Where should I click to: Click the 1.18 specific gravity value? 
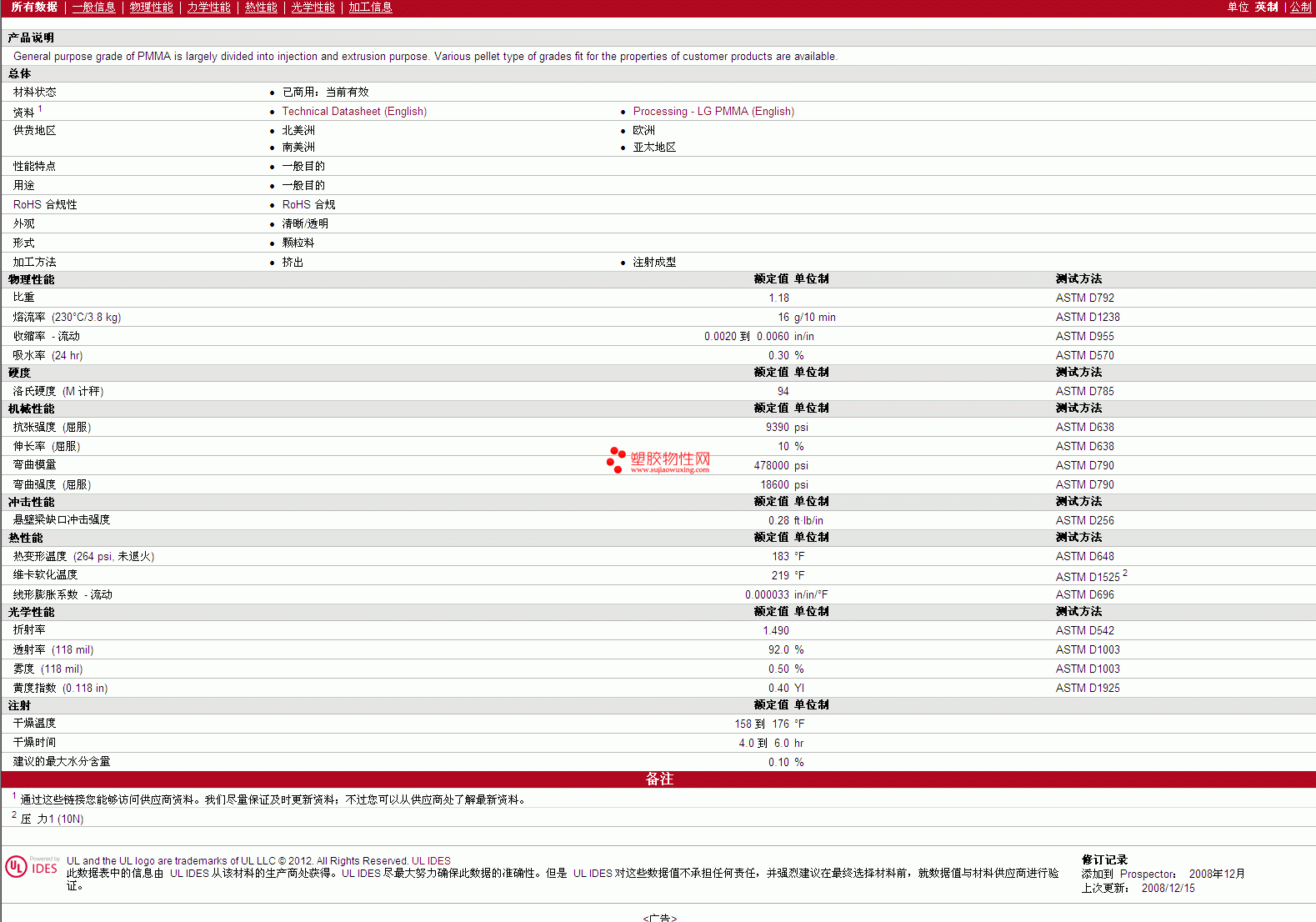778,298
